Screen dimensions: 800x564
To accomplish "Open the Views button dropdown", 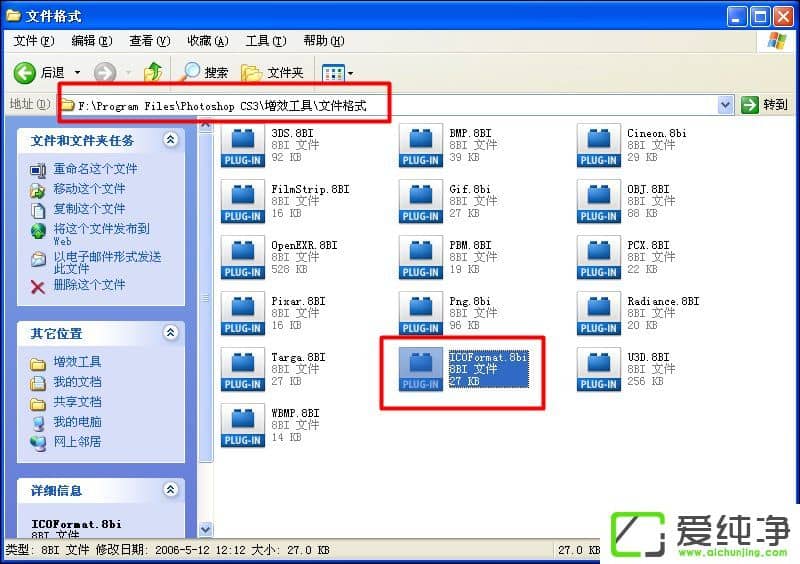I will (x=336, y=72).
